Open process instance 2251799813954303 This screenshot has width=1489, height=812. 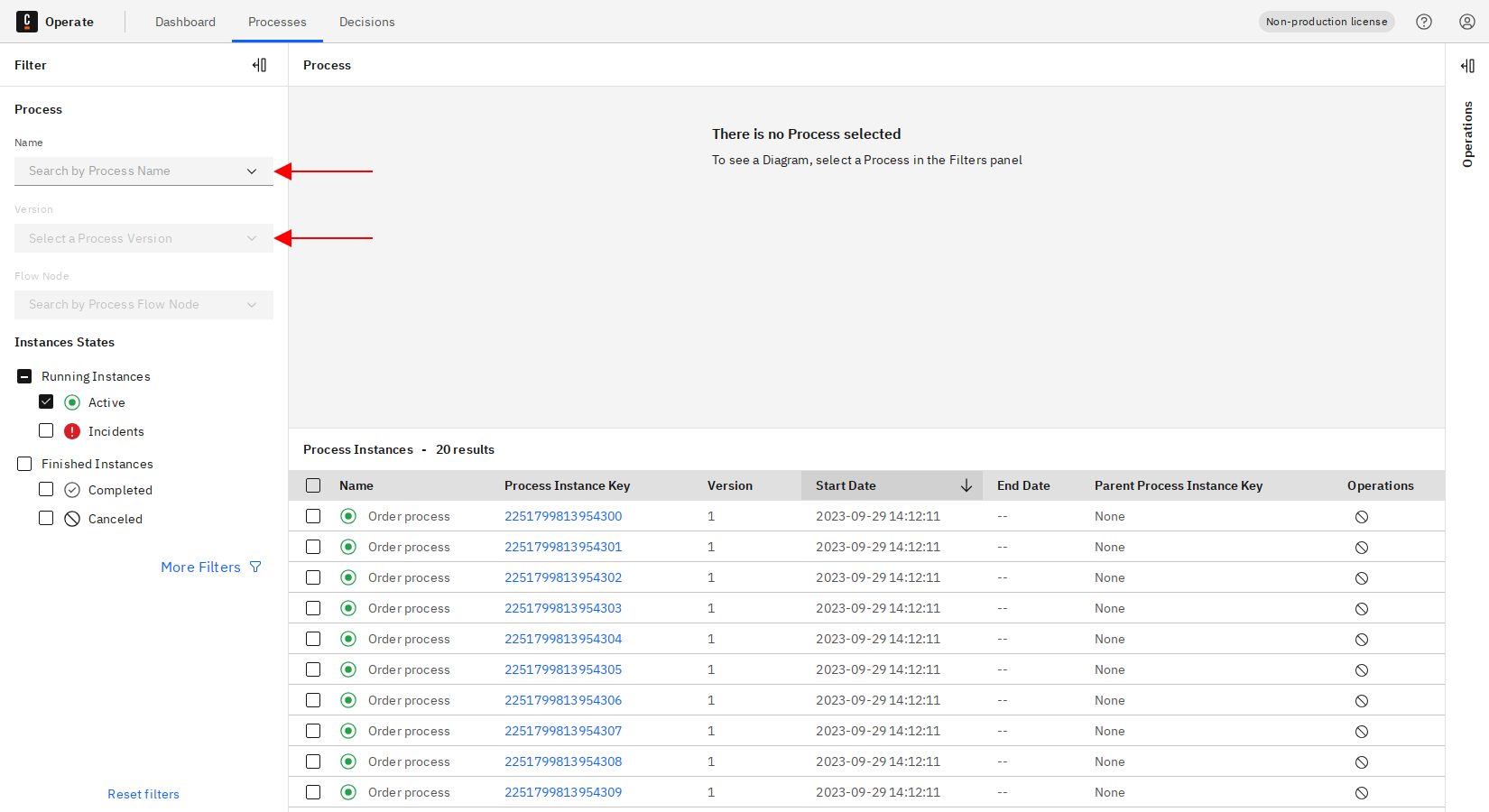point(563,608)
